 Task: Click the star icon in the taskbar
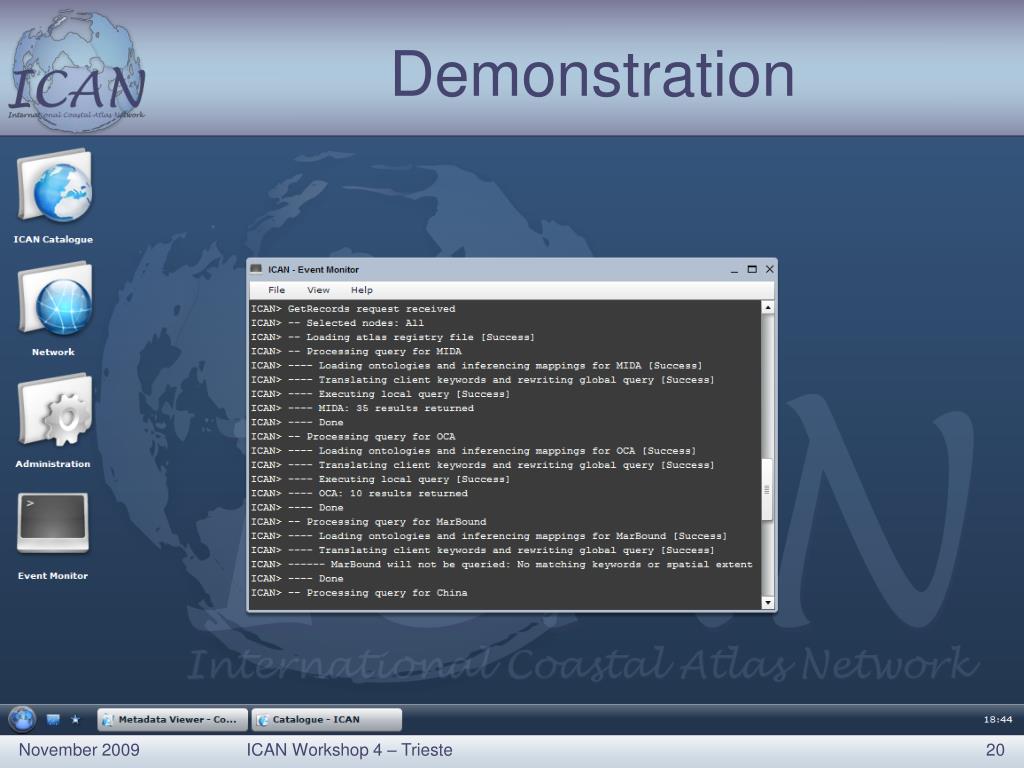[75, 719]
